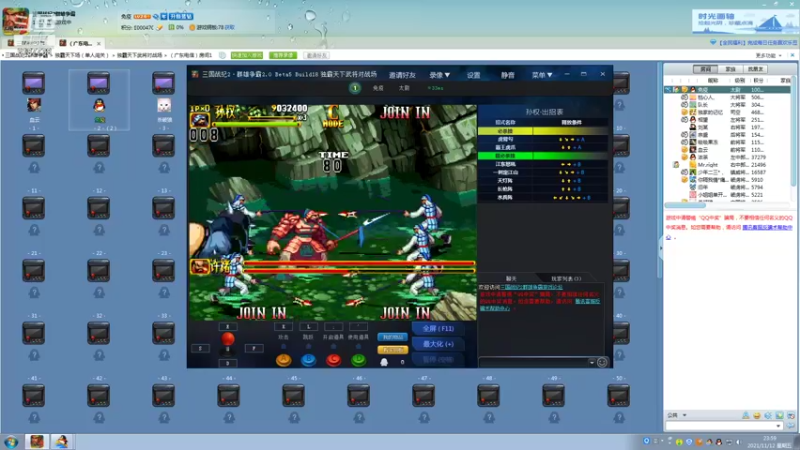Click the first green button in breadcrumb bar

coord(247,55)
